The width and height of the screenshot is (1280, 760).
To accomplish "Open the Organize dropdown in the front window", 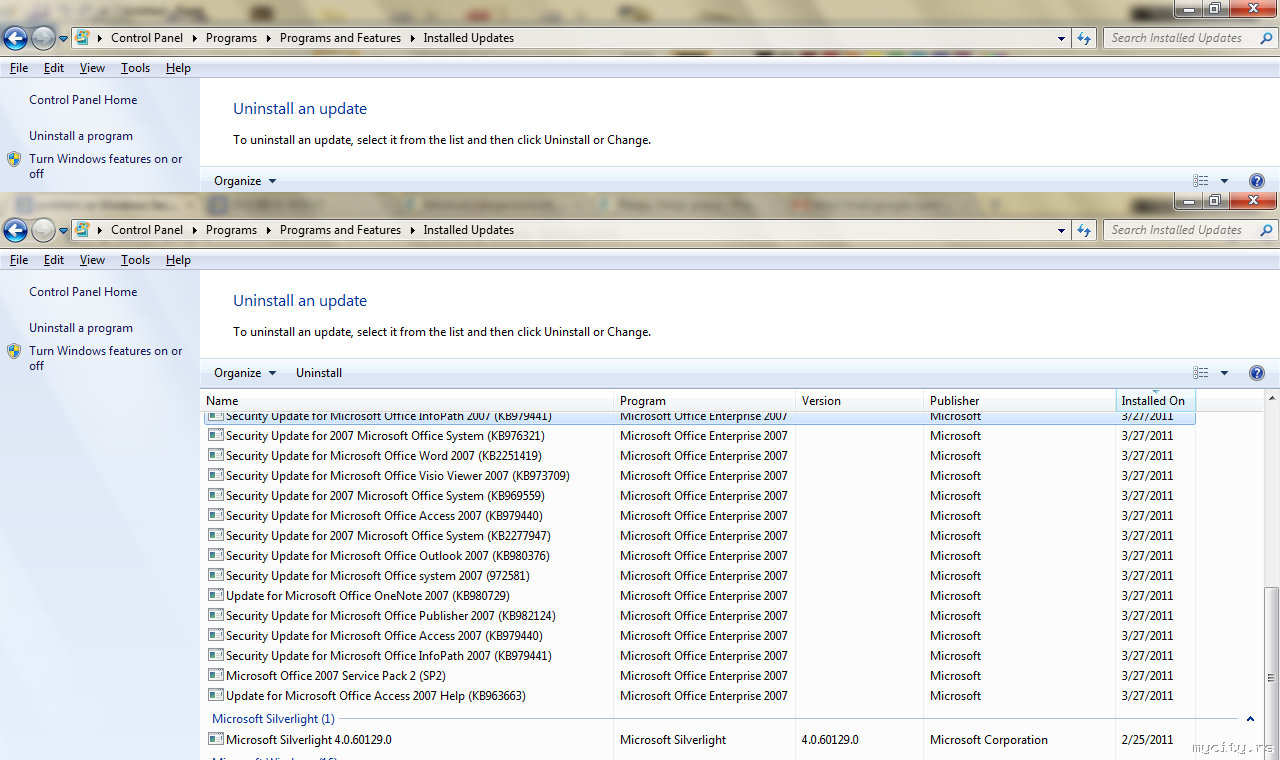I will (245, 373).
